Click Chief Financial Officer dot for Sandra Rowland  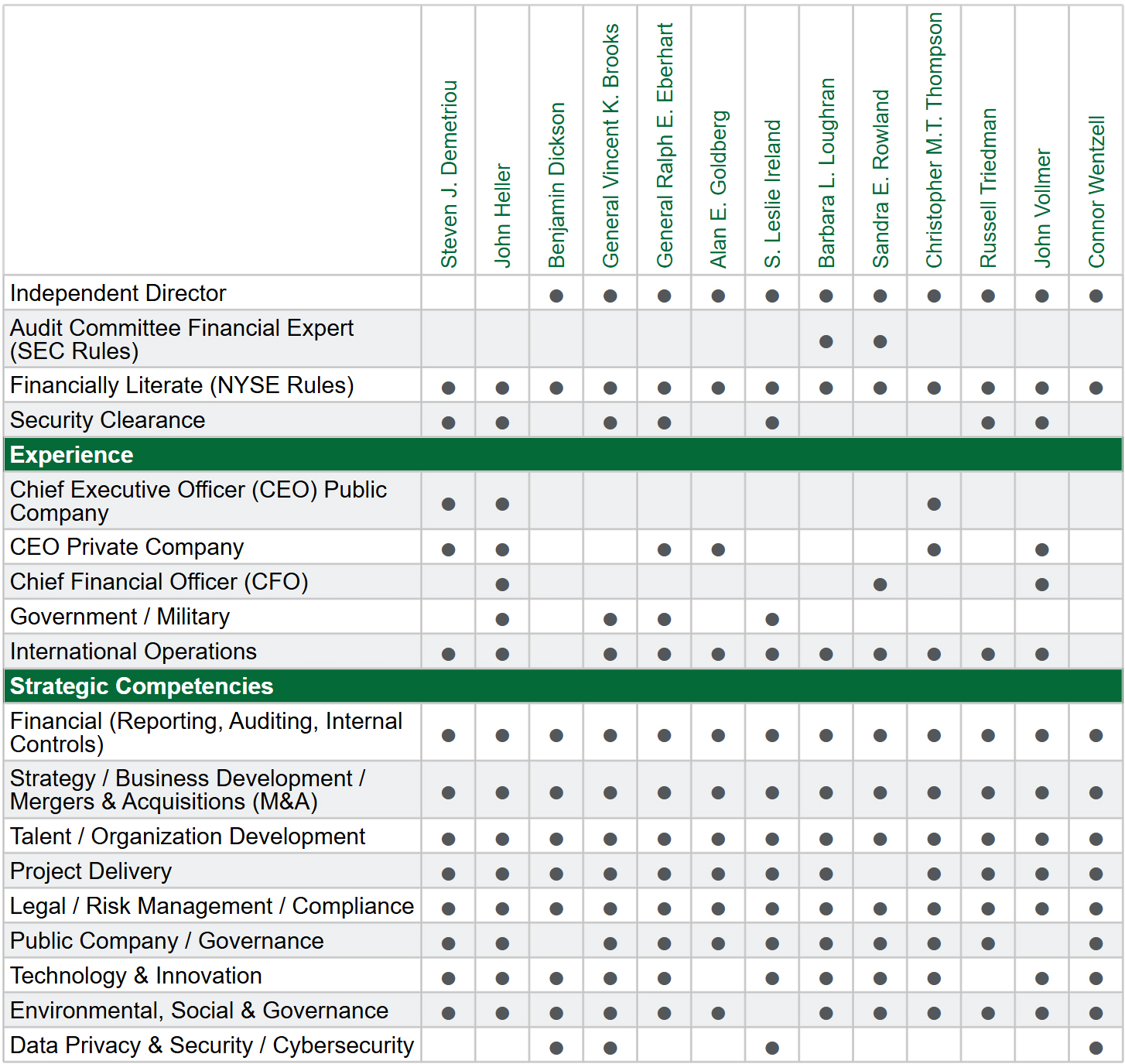[x=881, y=584]
